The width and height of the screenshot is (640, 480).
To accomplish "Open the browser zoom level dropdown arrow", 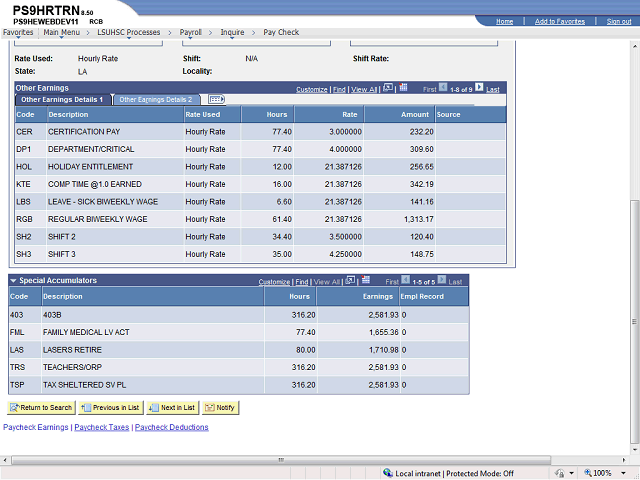I will pos(624,473).
